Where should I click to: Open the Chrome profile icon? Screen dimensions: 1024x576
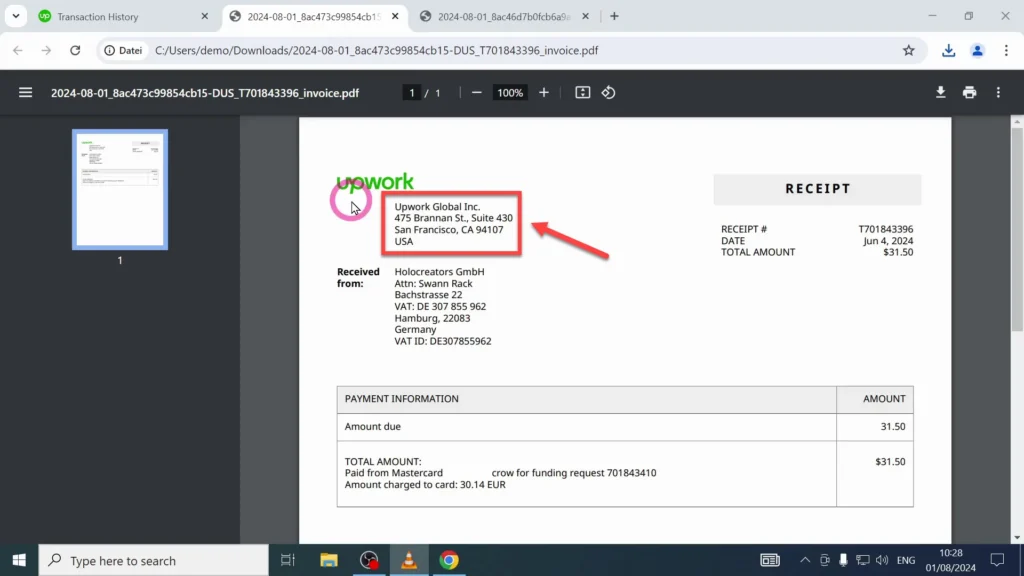[x=977, y=50]
